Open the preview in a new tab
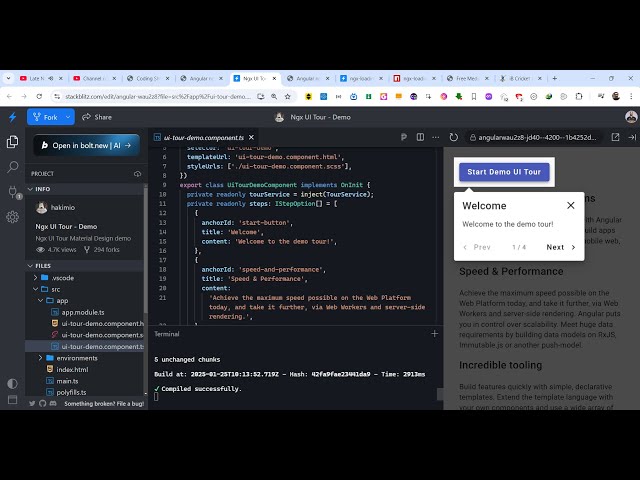Viewport: 640px width, 480px height. point(615,137)
